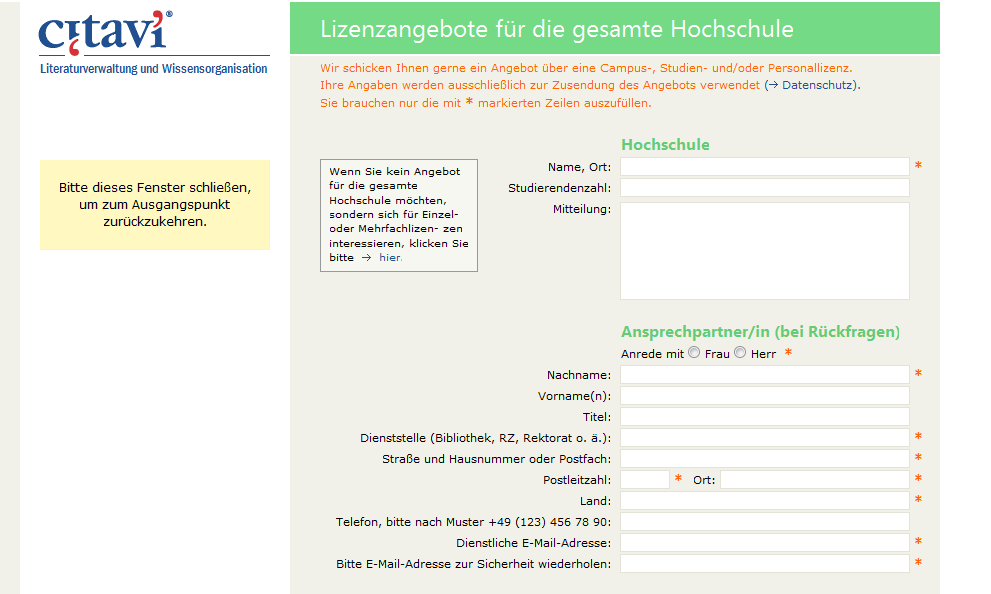Click the 'Mitteilung:' label
Viewport: 991px width, 594px height.
click(x=582, y=209)
